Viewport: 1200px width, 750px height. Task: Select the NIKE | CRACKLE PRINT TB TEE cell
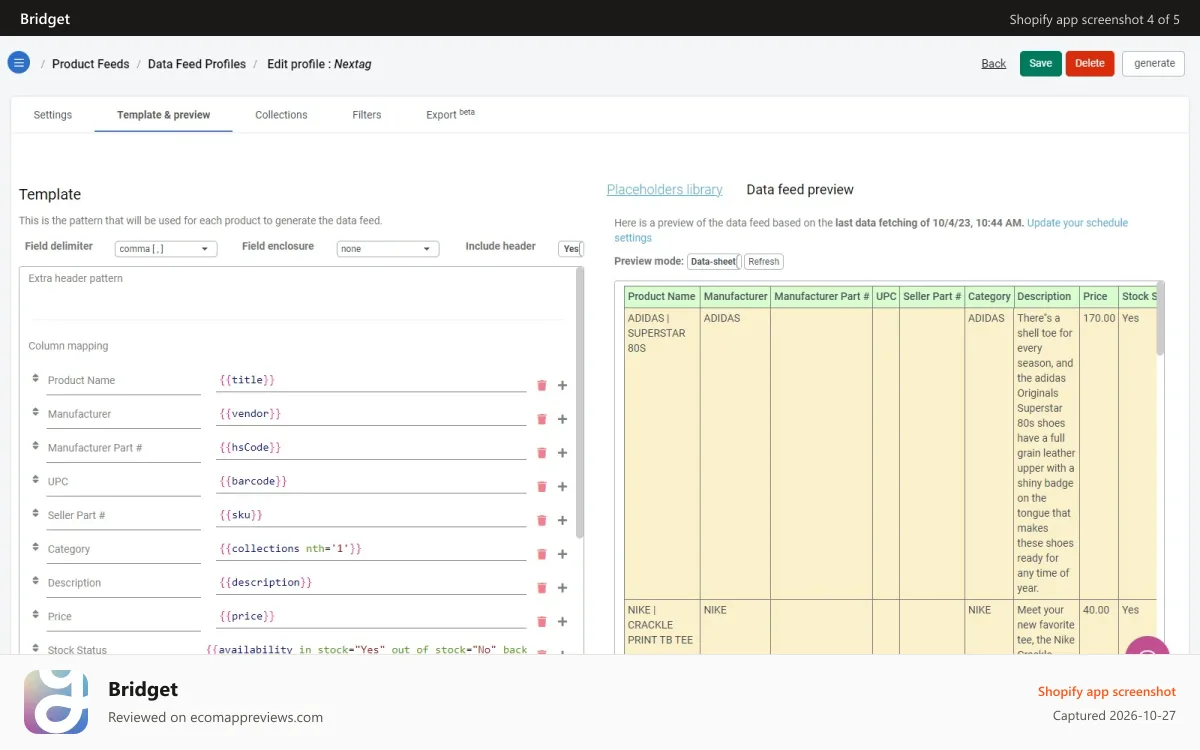click(662, 627)
